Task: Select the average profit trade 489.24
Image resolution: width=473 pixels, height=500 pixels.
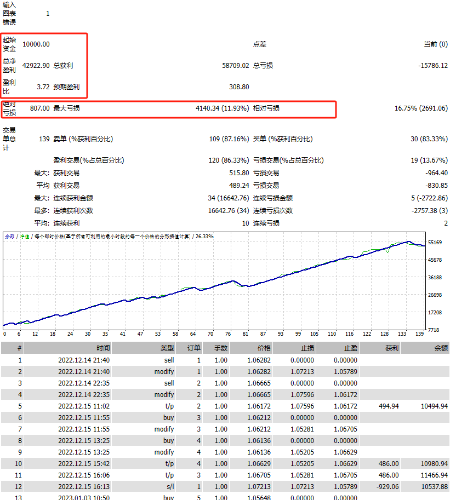Action: 239,185
